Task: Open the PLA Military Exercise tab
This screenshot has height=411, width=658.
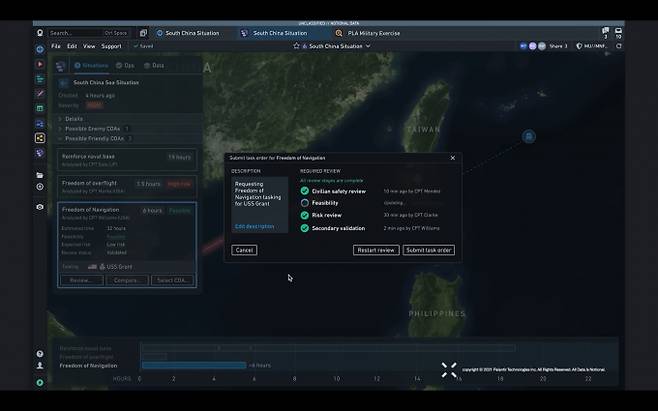Action: (368, 33)
